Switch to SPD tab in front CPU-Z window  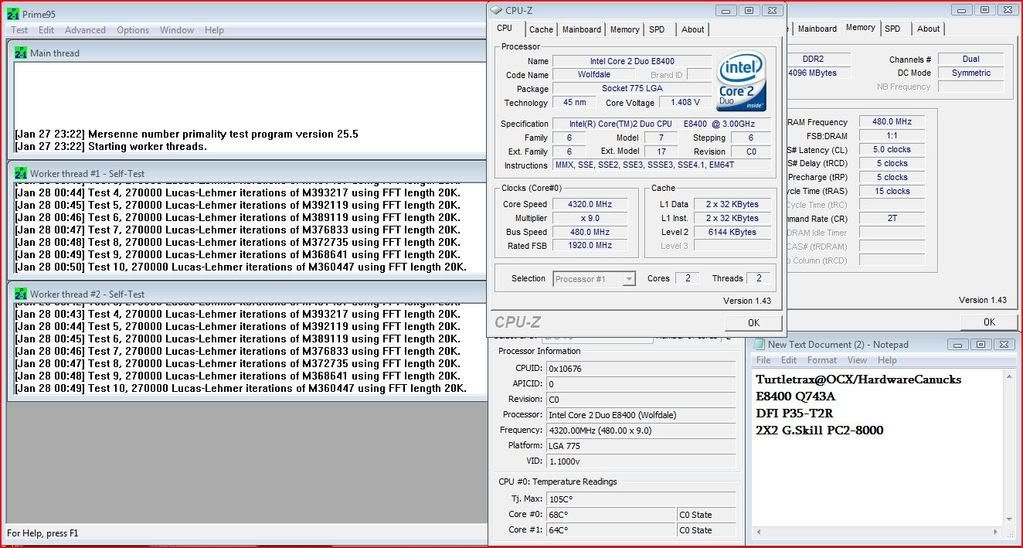point(657,29)
